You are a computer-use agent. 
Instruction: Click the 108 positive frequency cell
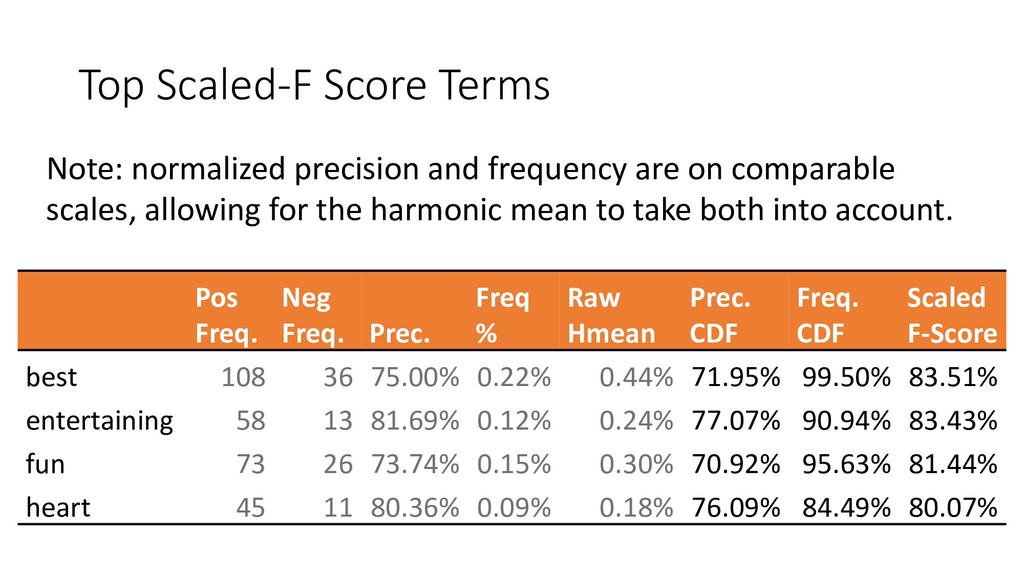pyautogui.click(x=243, y=377)
